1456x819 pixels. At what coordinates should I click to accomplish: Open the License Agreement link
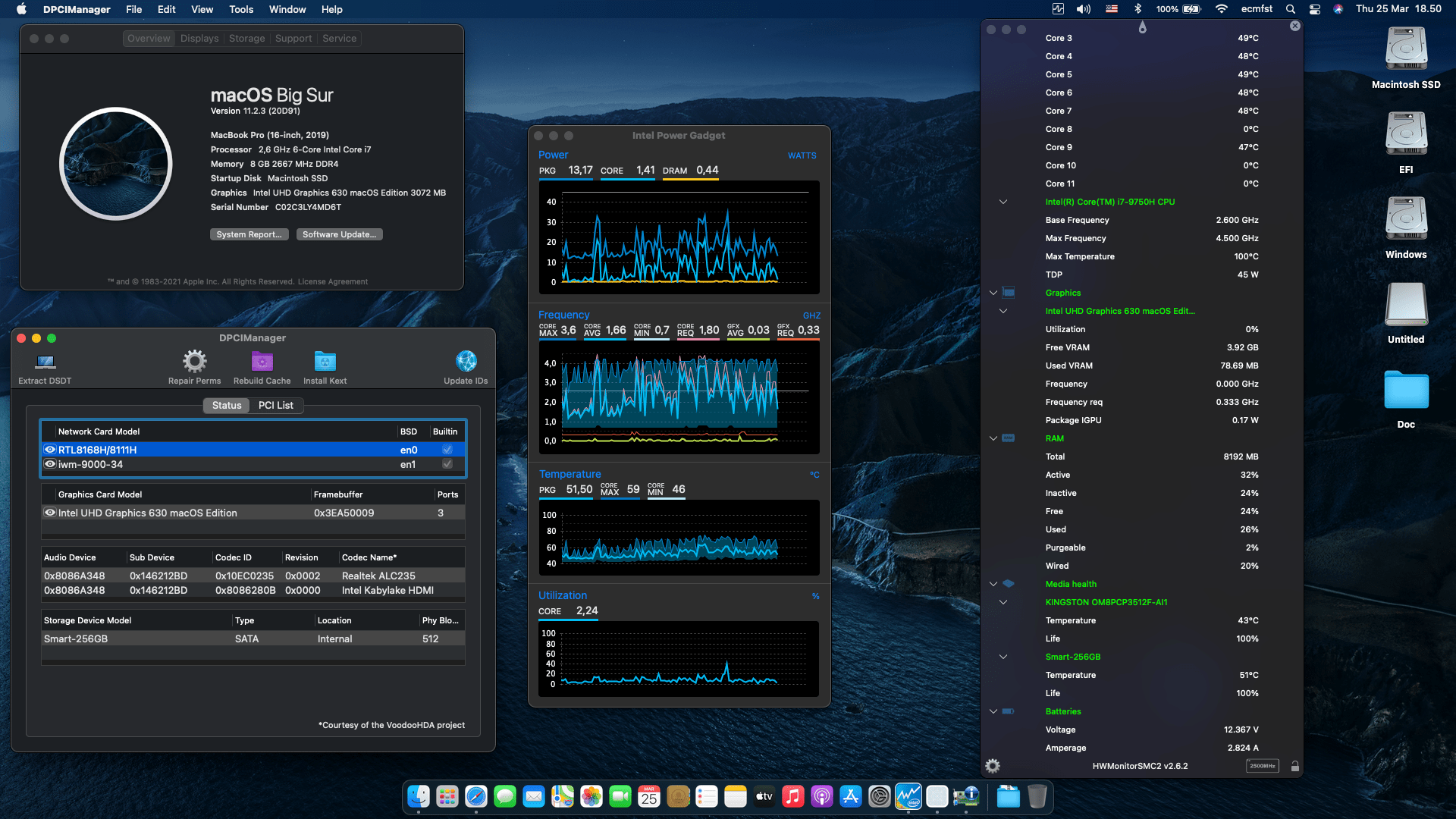(333, 281)
